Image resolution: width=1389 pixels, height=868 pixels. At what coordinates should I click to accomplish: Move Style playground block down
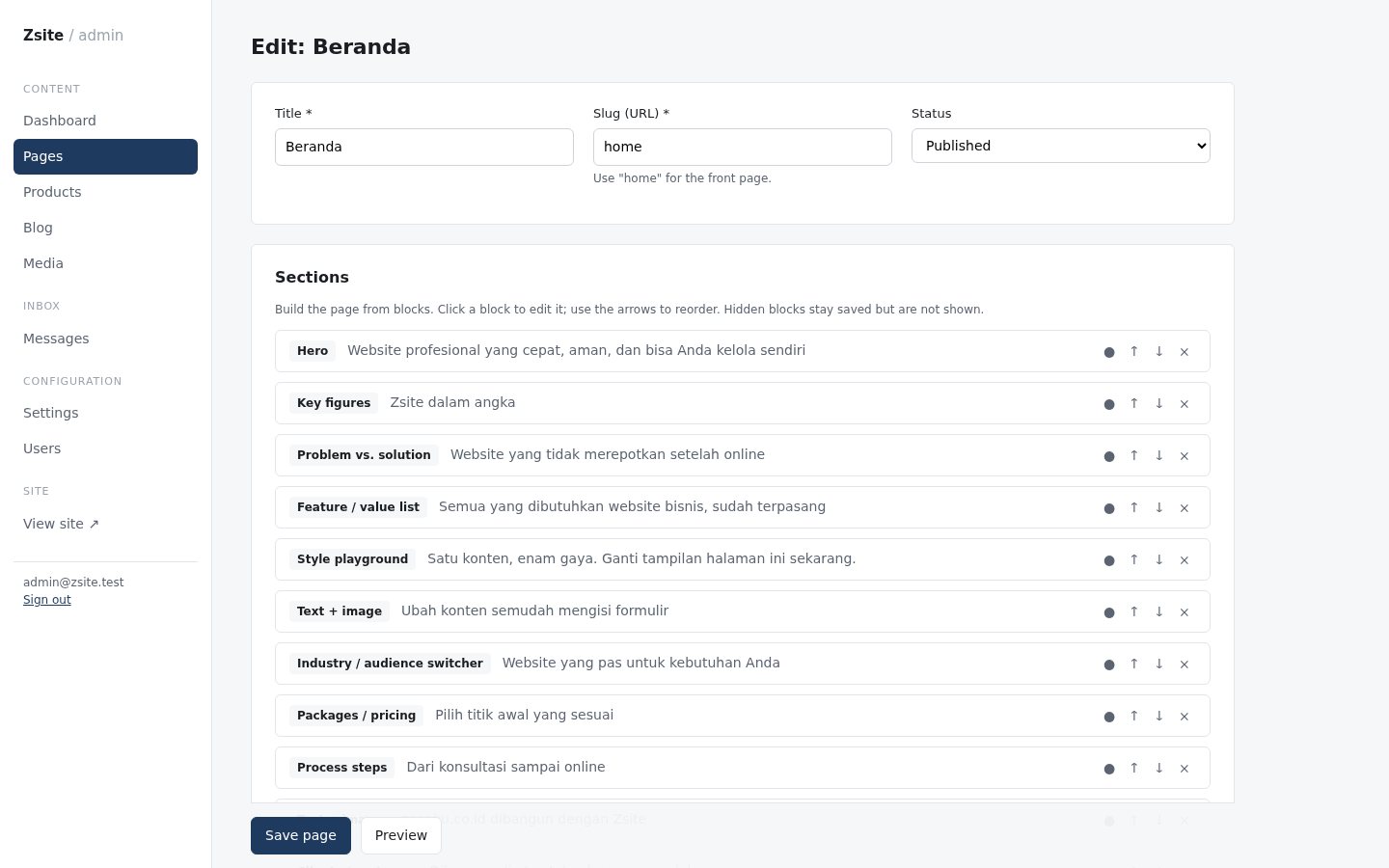click(1159, 559)
